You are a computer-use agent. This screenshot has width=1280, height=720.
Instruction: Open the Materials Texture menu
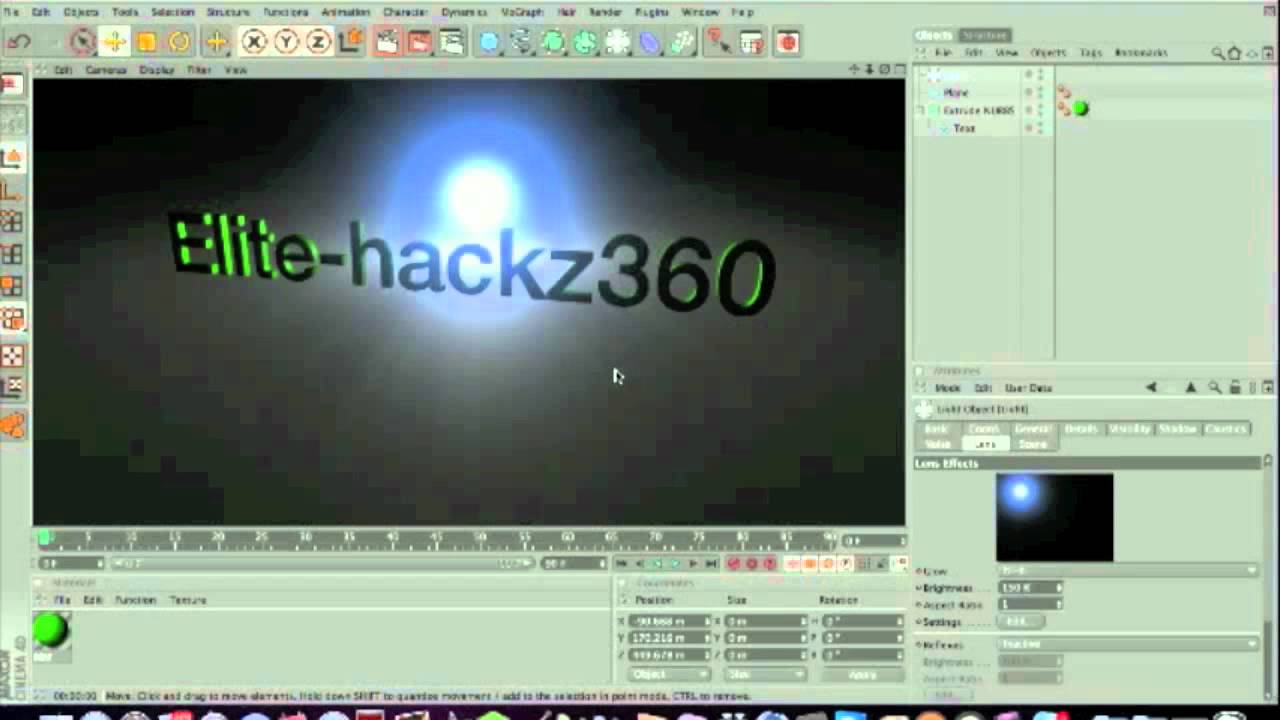(x=188, y=600)
